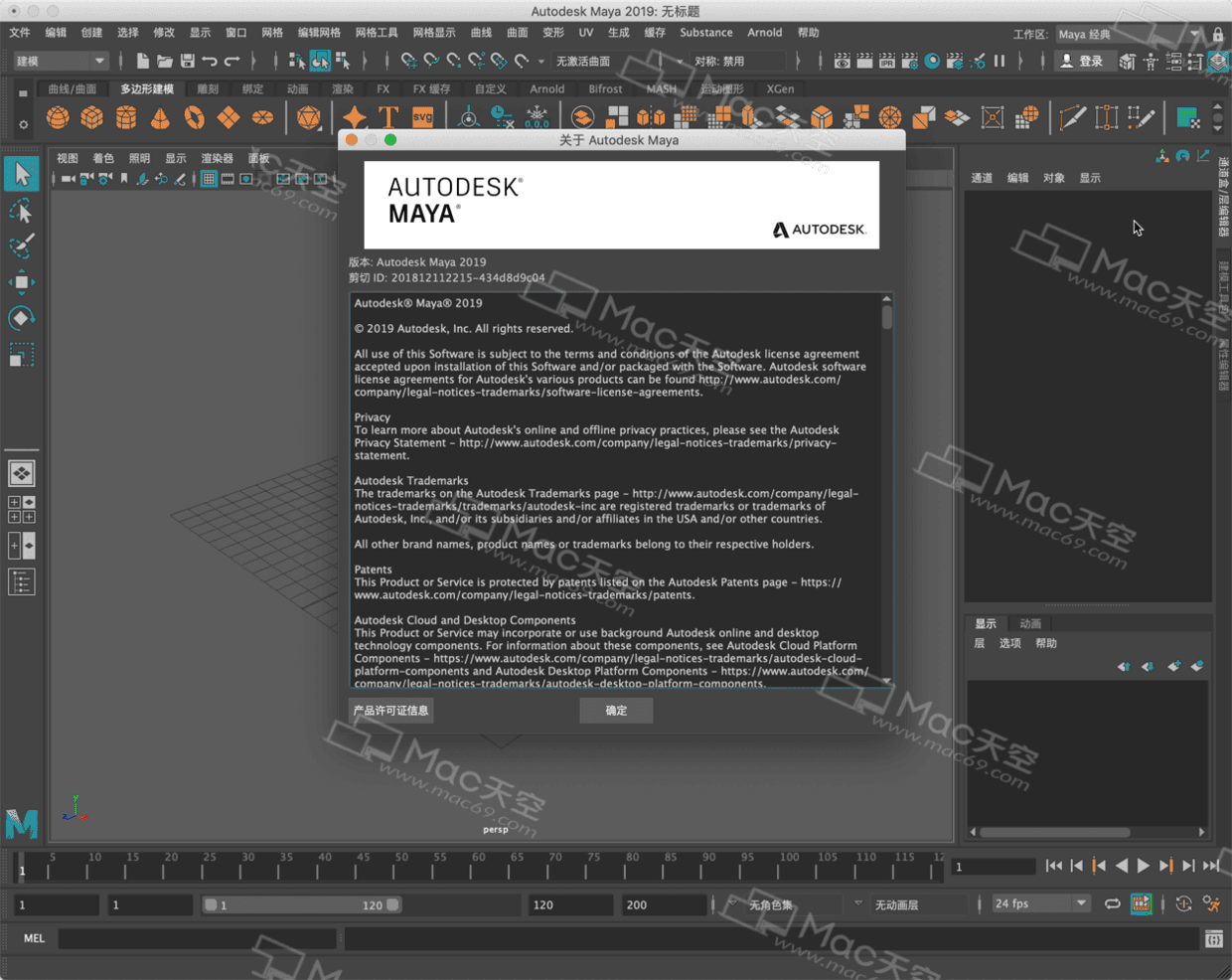1232x980 pixels.
Task: Select the Paint selection tool
Action: tap(21, 245)
